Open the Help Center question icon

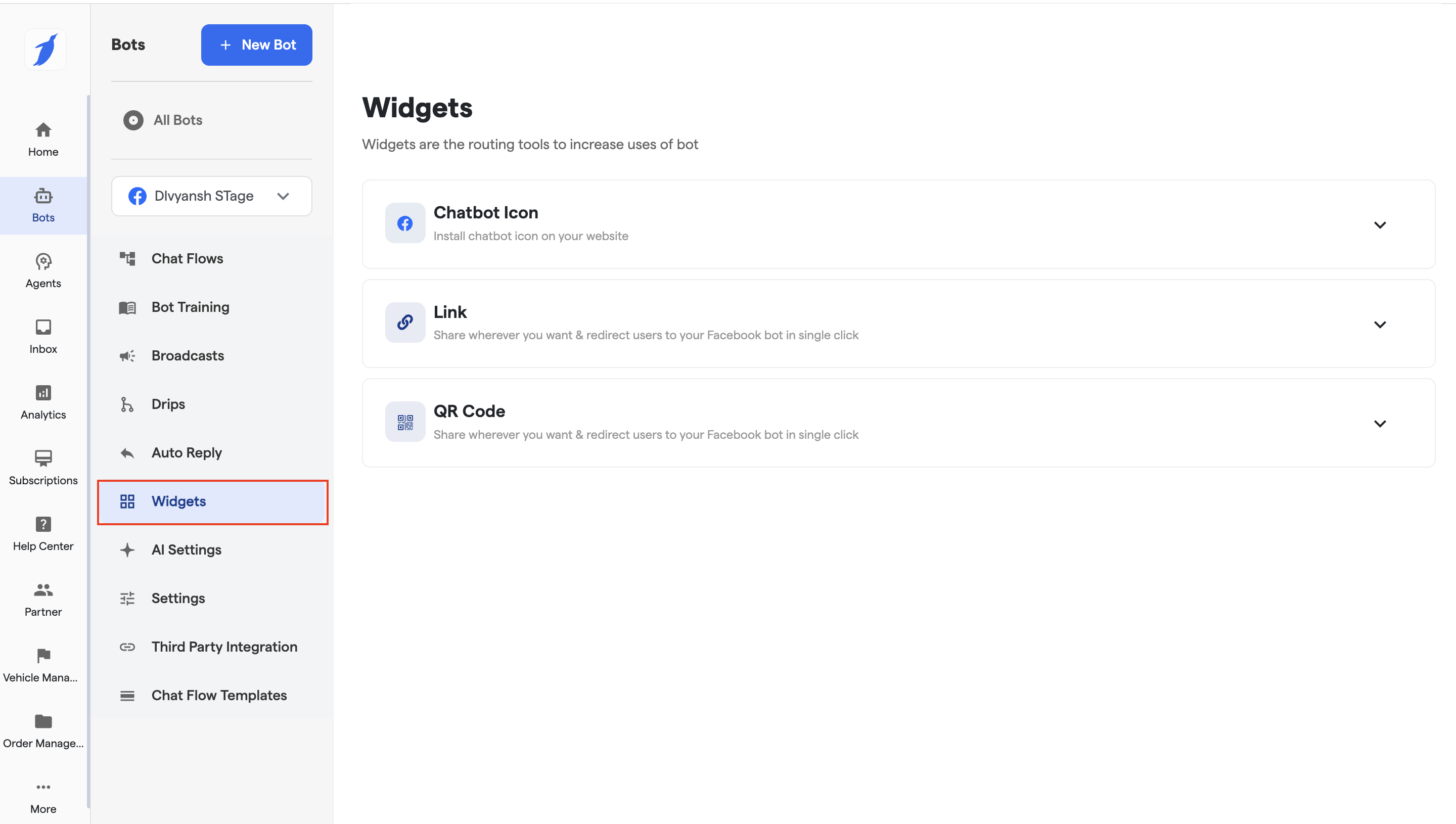pyautogui.click(x=43, y=524)
